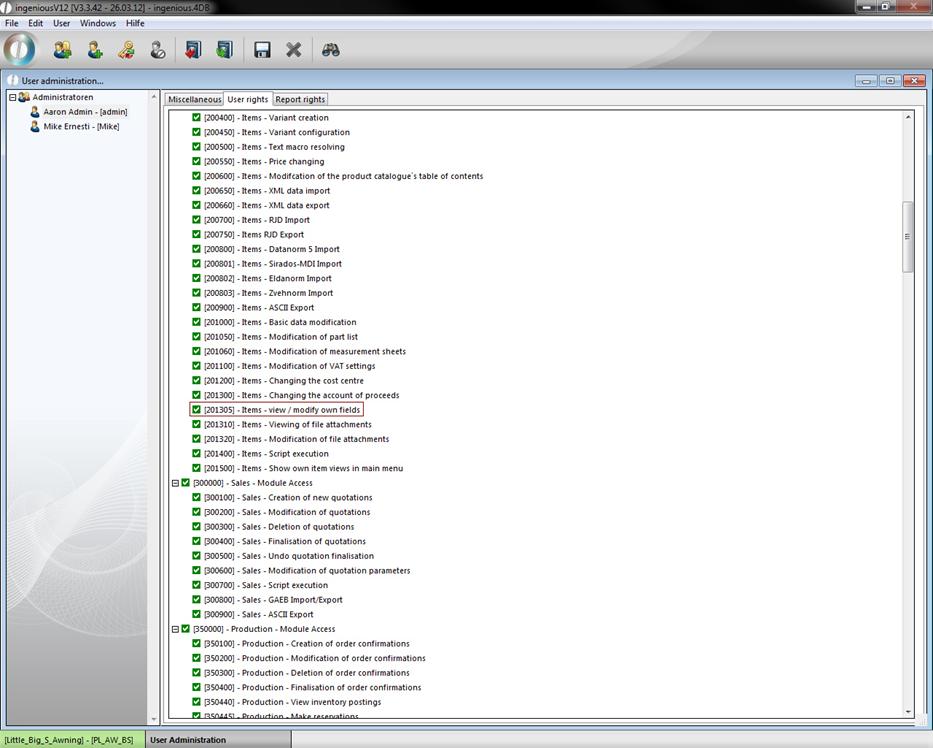Collapse the Production - Module Access node
This screenshot has width=933, height=748.
point(175,629)
